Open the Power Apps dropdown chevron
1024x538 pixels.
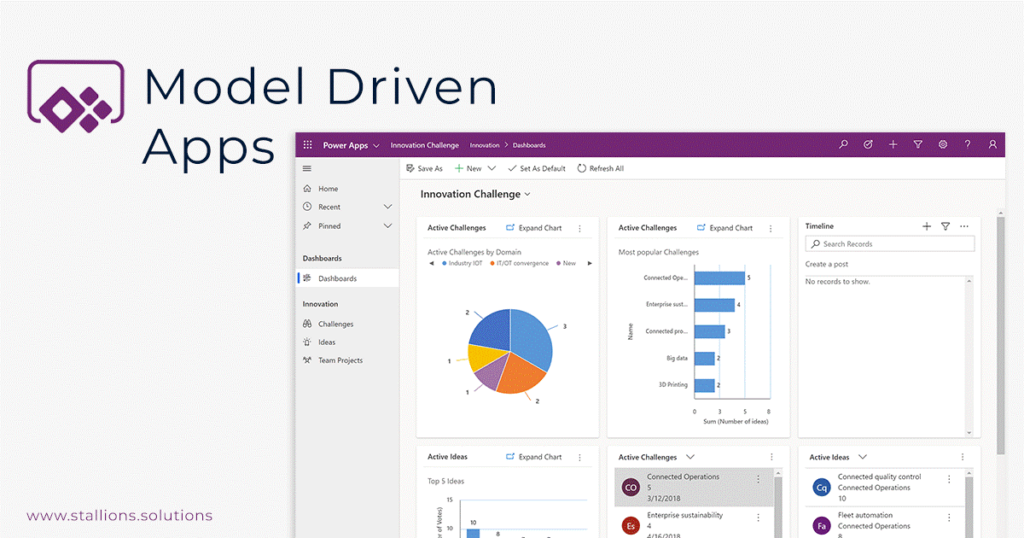376,146
